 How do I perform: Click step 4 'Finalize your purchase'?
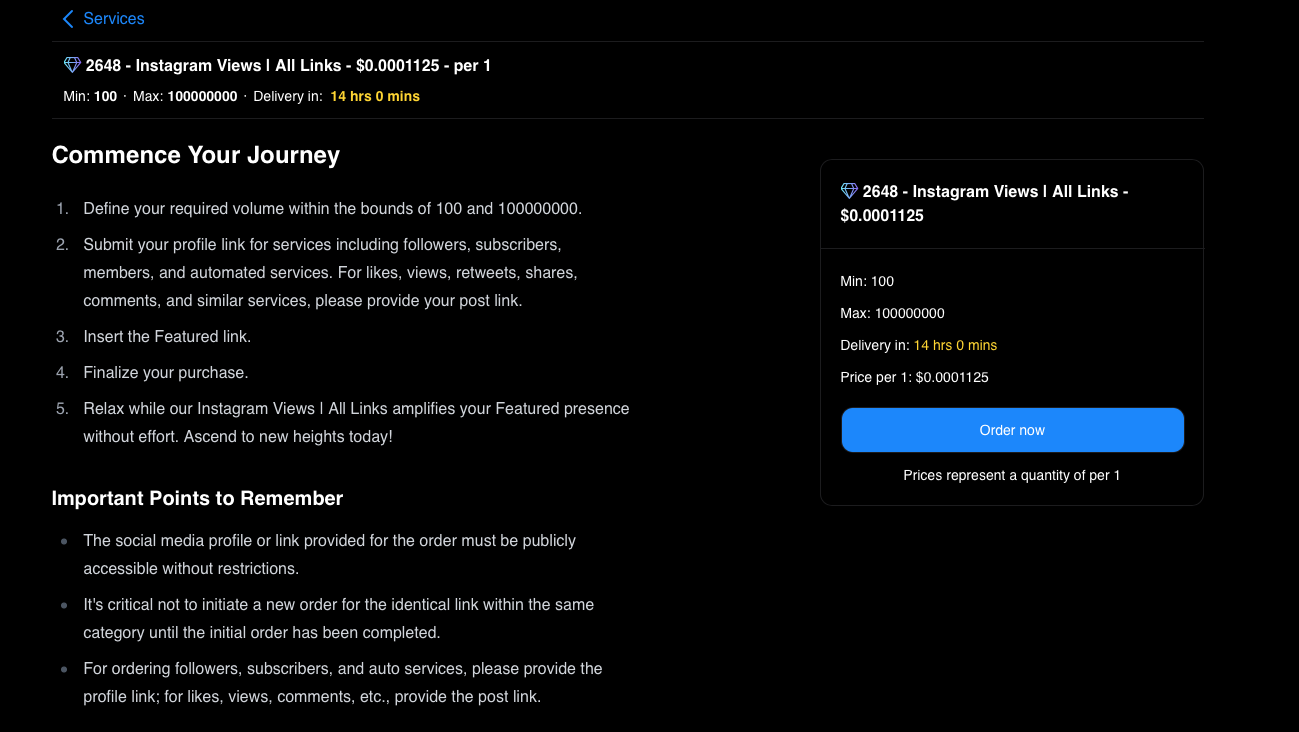(x=166, y=373)
